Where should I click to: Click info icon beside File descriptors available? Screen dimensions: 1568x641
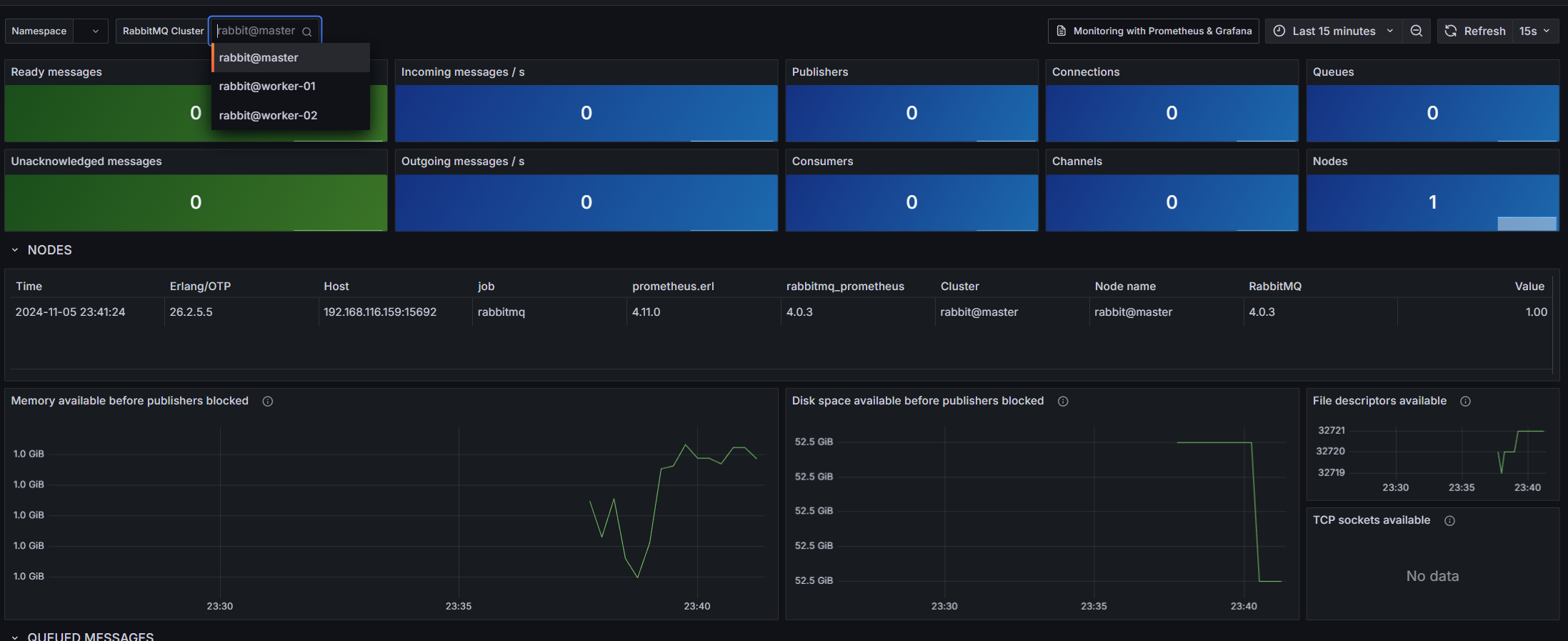1466,402
